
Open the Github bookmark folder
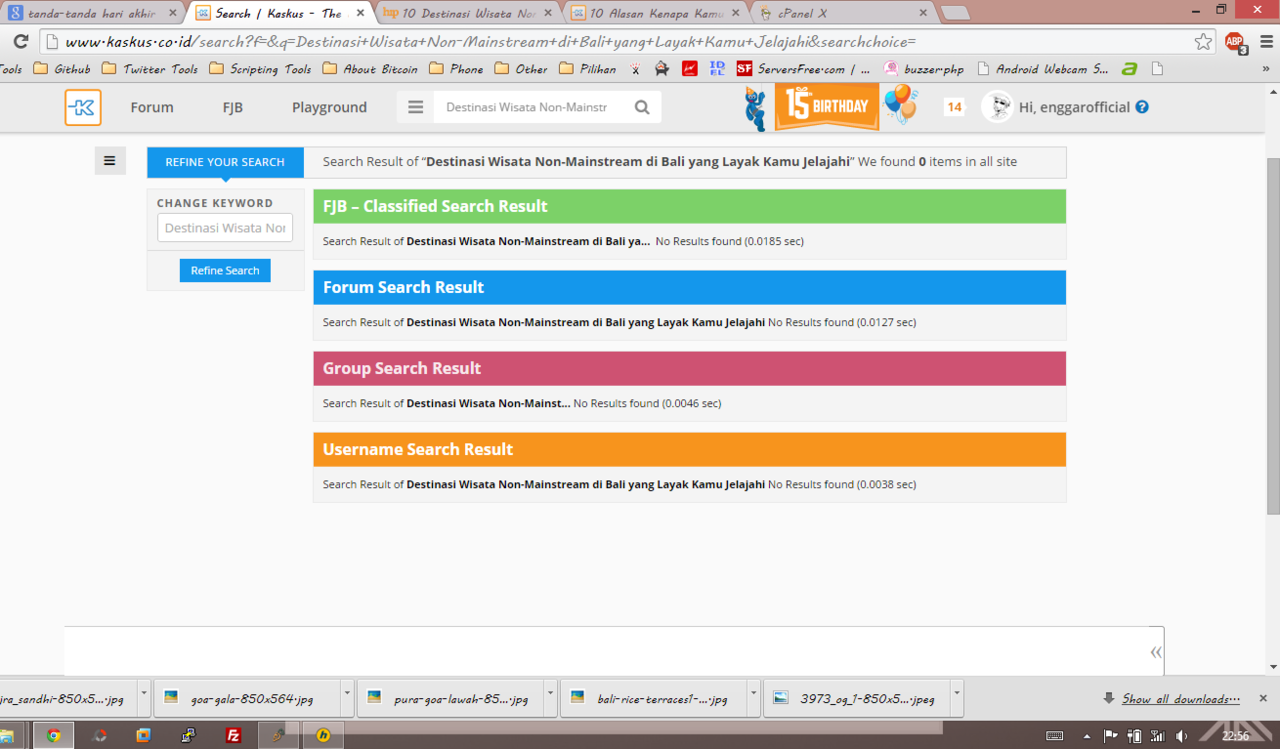(62, 69)
